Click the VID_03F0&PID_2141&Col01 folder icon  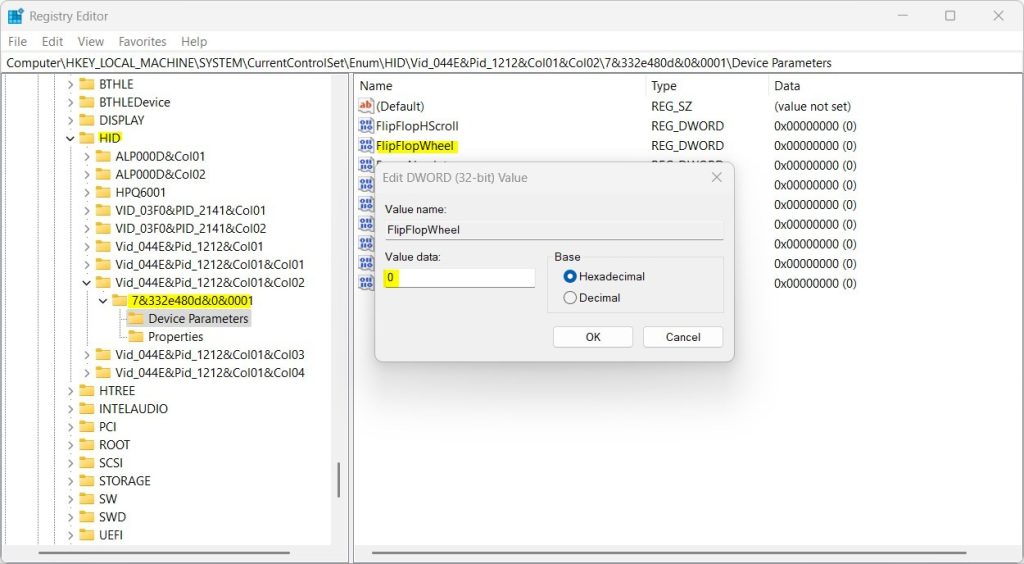point(103,210)
